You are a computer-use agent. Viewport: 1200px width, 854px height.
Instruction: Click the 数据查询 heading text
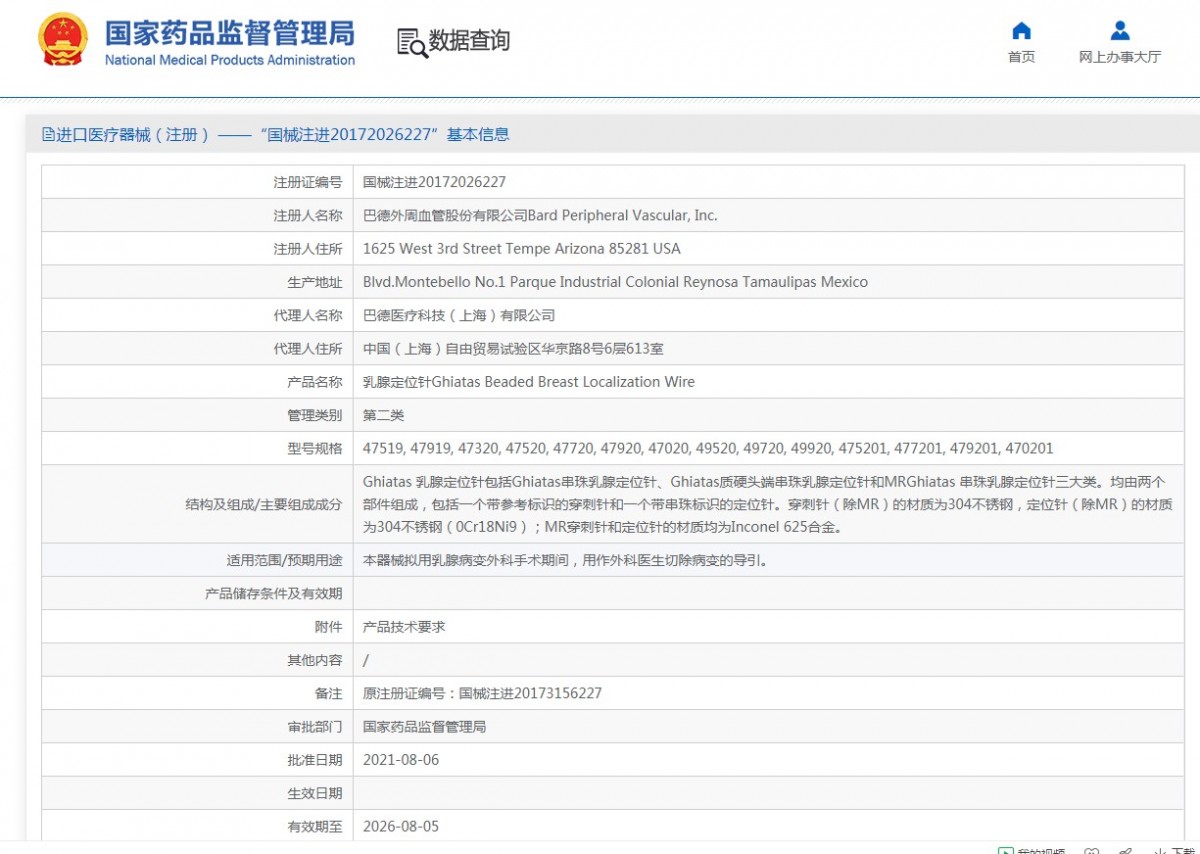click(x=469, y=41)
